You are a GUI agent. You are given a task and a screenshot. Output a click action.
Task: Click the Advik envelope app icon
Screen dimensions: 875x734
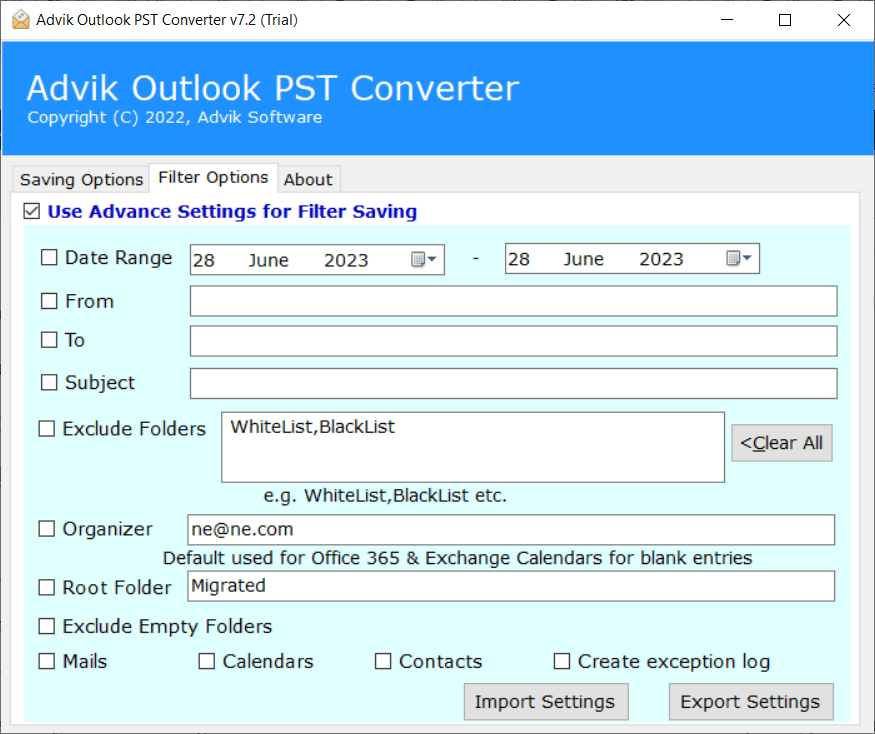(x=21, y=20)
